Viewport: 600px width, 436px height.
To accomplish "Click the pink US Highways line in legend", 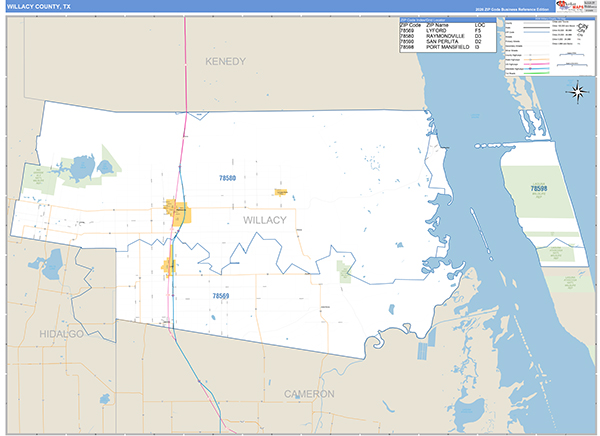I will click(536, 64).
